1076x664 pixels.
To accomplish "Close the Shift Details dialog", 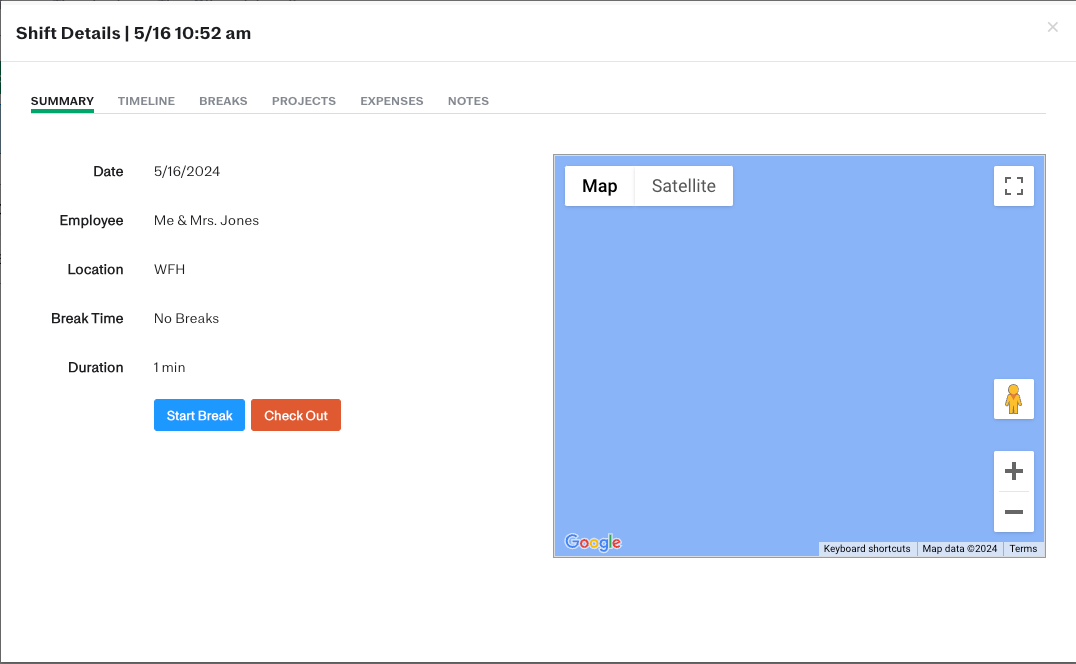I will 1052,28.
